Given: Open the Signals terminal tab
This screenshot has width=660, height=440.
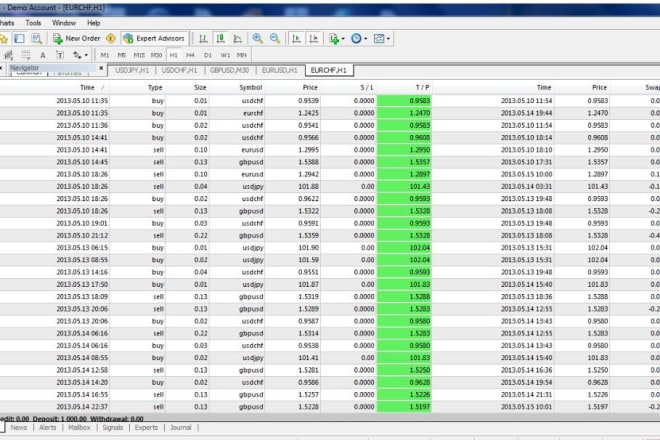Looking at the screenshot, I should point(113,428).
